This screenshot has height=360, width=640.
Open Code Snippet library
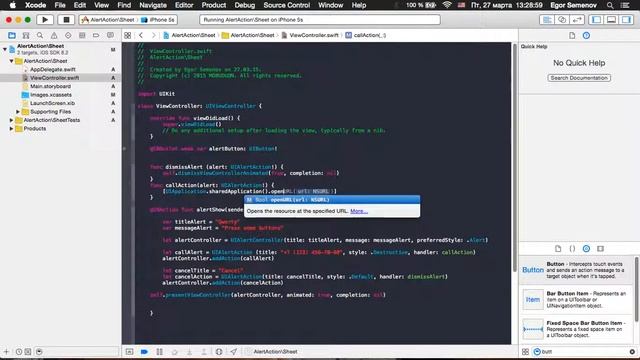pyautogui.click(x=572, y=249)
